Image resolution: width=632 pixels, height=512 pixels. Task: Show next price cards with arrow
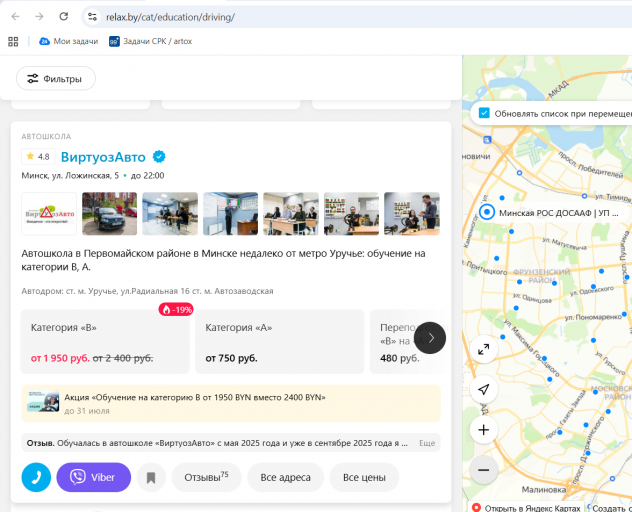tap(430, 338)
